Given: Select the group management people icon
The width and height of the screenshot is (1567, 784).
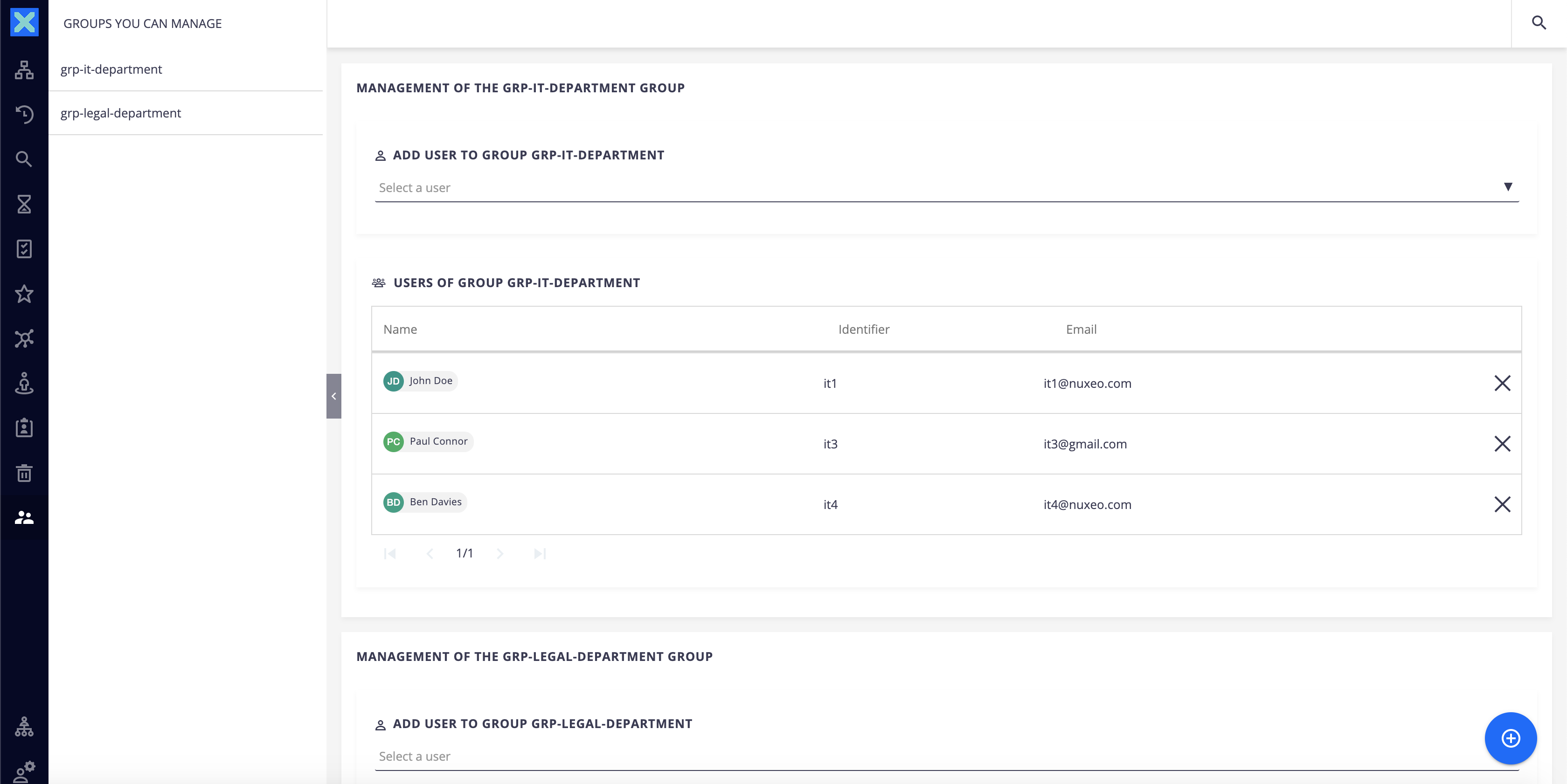Looking at the screenshot, I should pos(24,517).
